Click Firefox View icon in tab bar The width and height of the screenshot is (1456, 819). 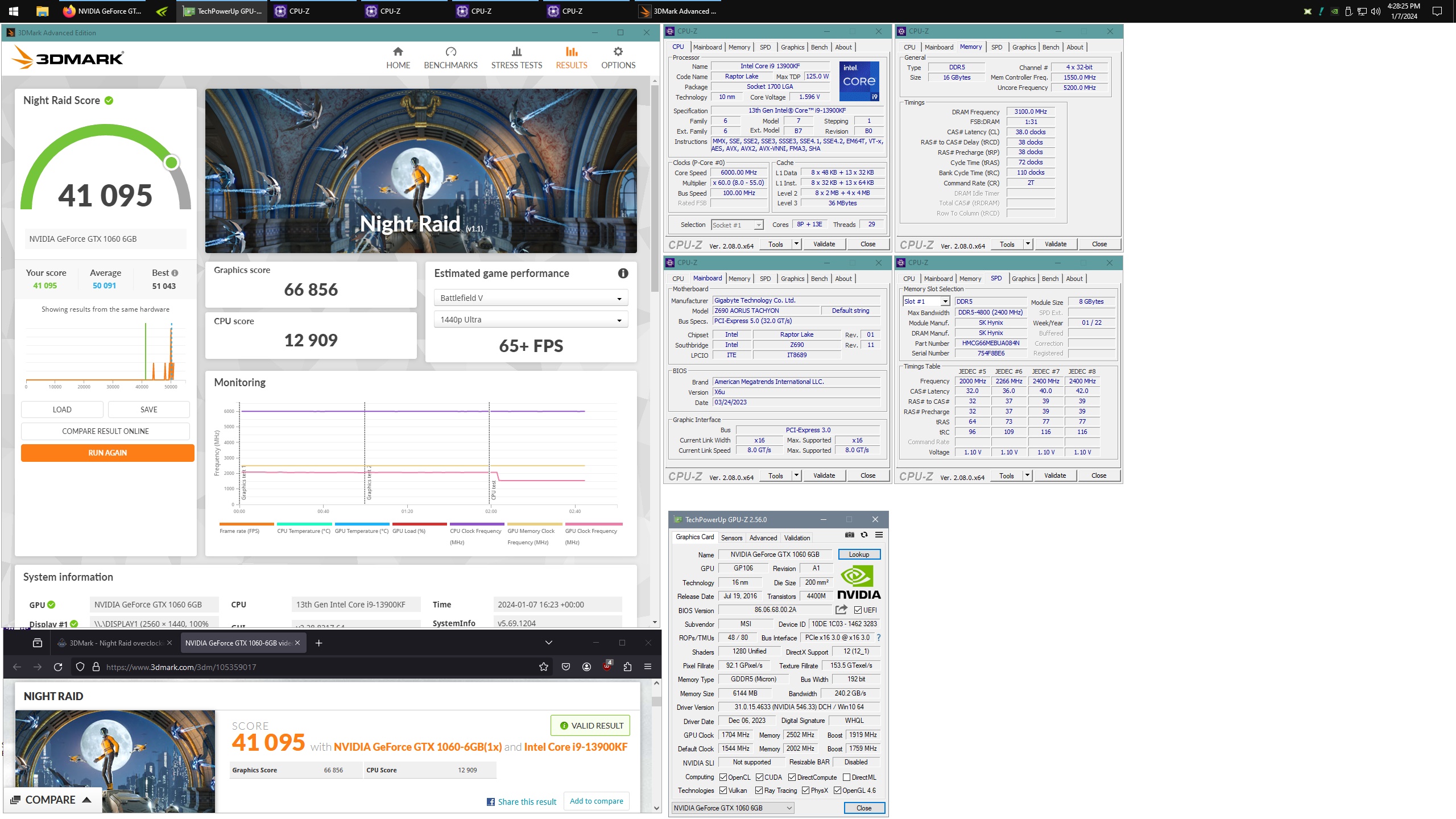coord(38,643)
